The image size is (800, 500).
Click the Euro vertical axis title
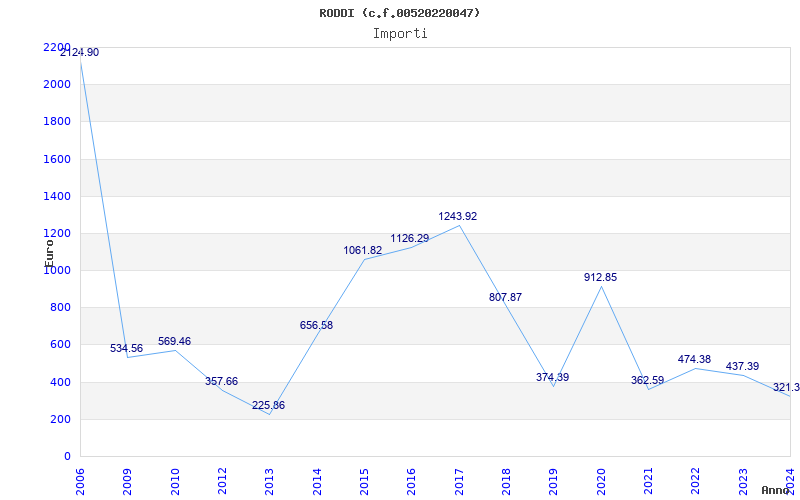click(49, 253)
